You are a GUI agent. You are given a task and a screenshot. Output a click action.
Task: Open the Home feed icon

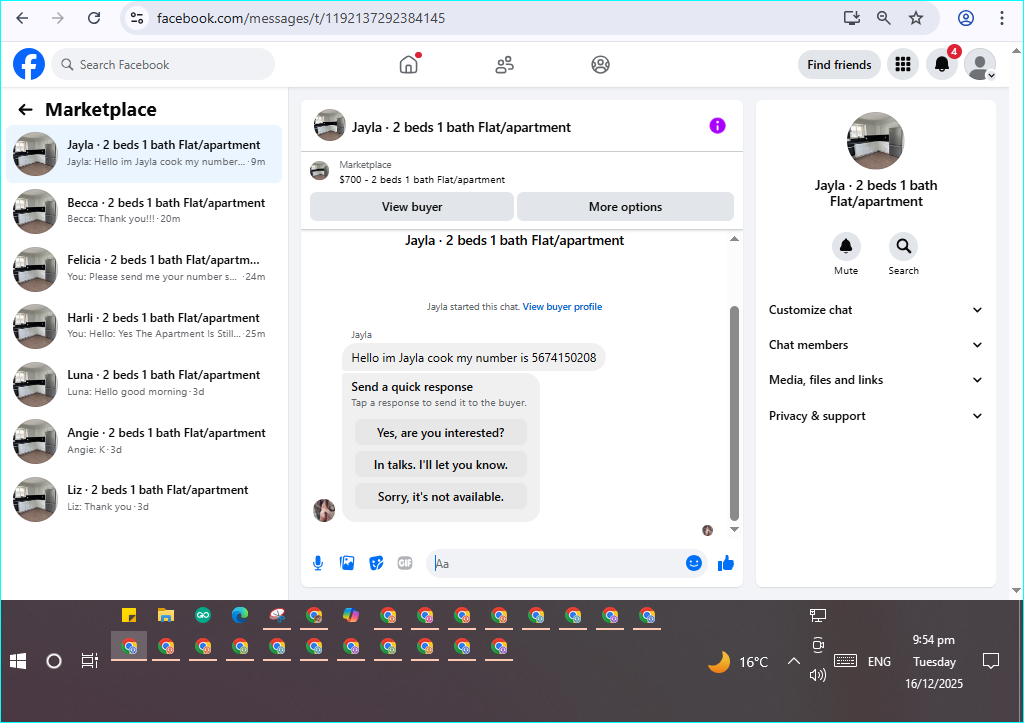click(x=409, y=64)
